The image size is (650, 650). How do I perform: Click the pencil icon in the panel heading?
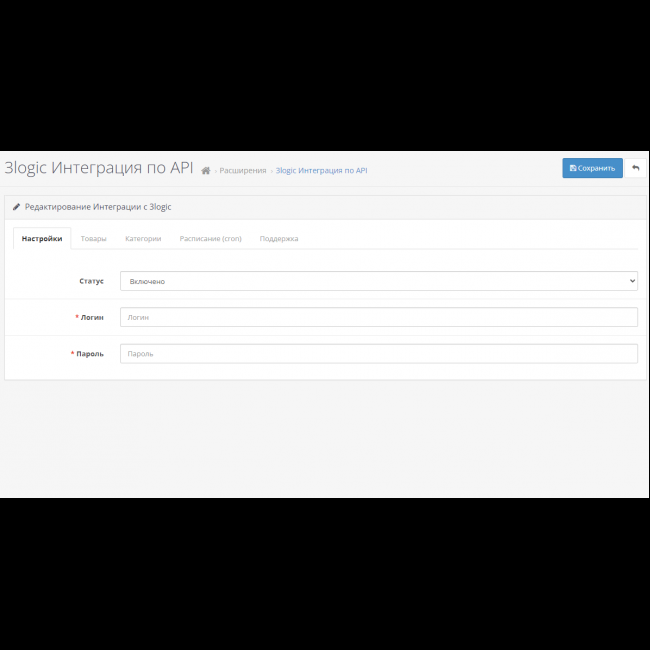[x=16, y=207]
